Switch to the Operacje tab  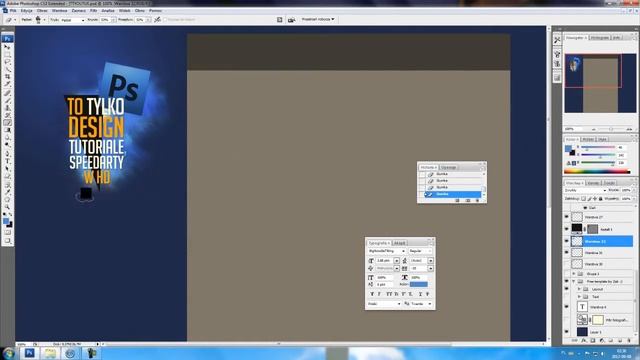(449, 167)
